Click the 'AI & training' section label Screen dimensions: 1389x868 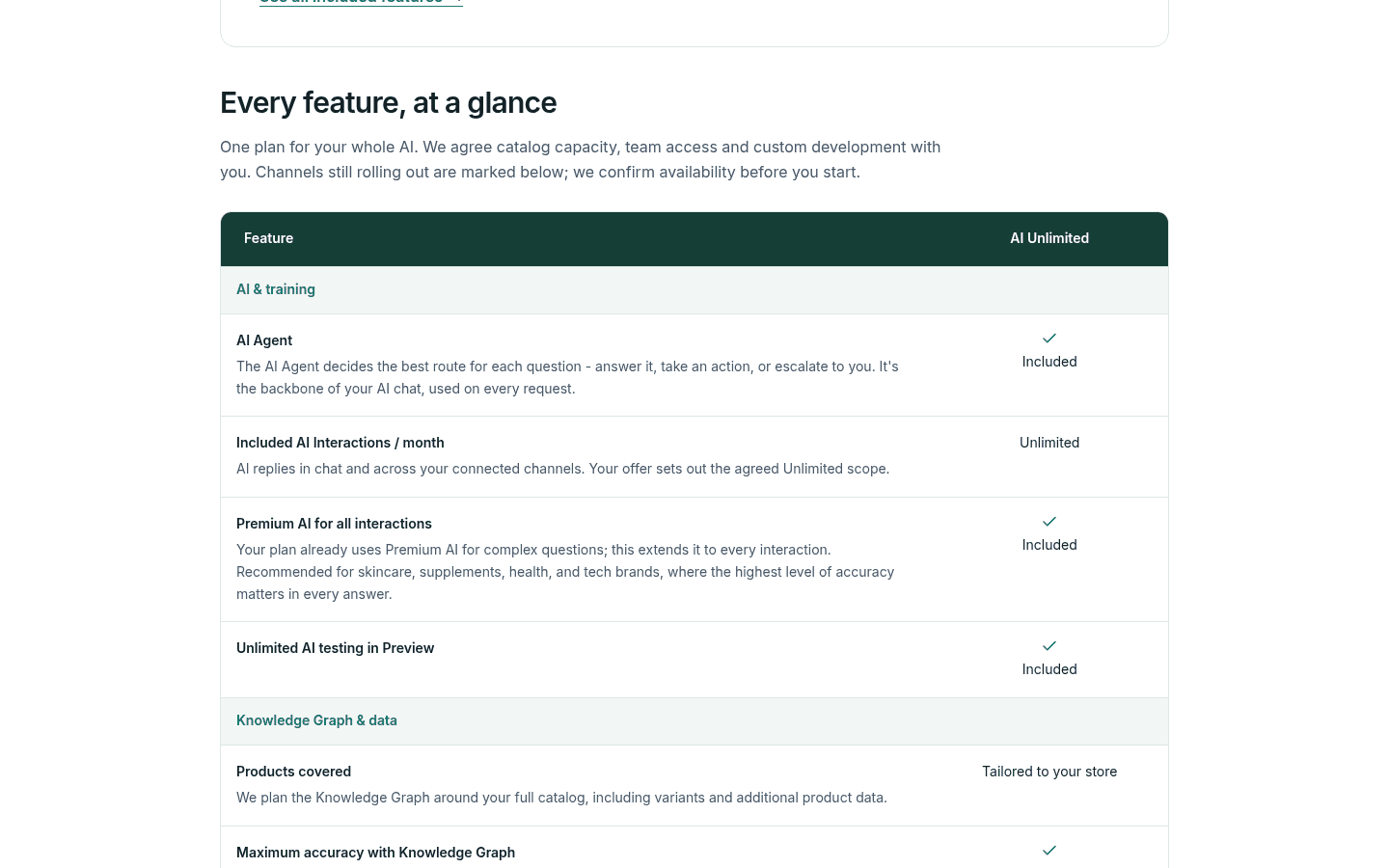point(276,289)
